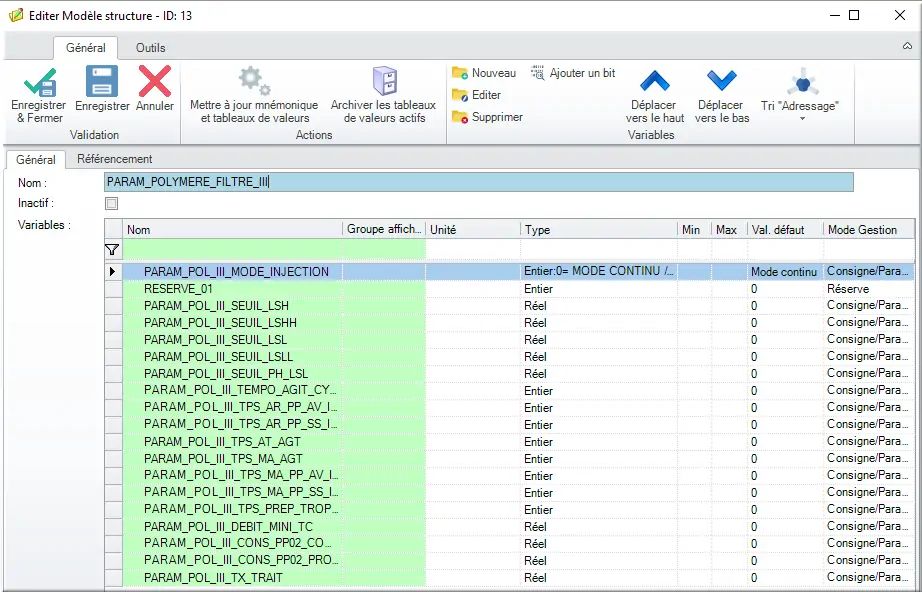Sort by the Nom column header

point(232,229)
